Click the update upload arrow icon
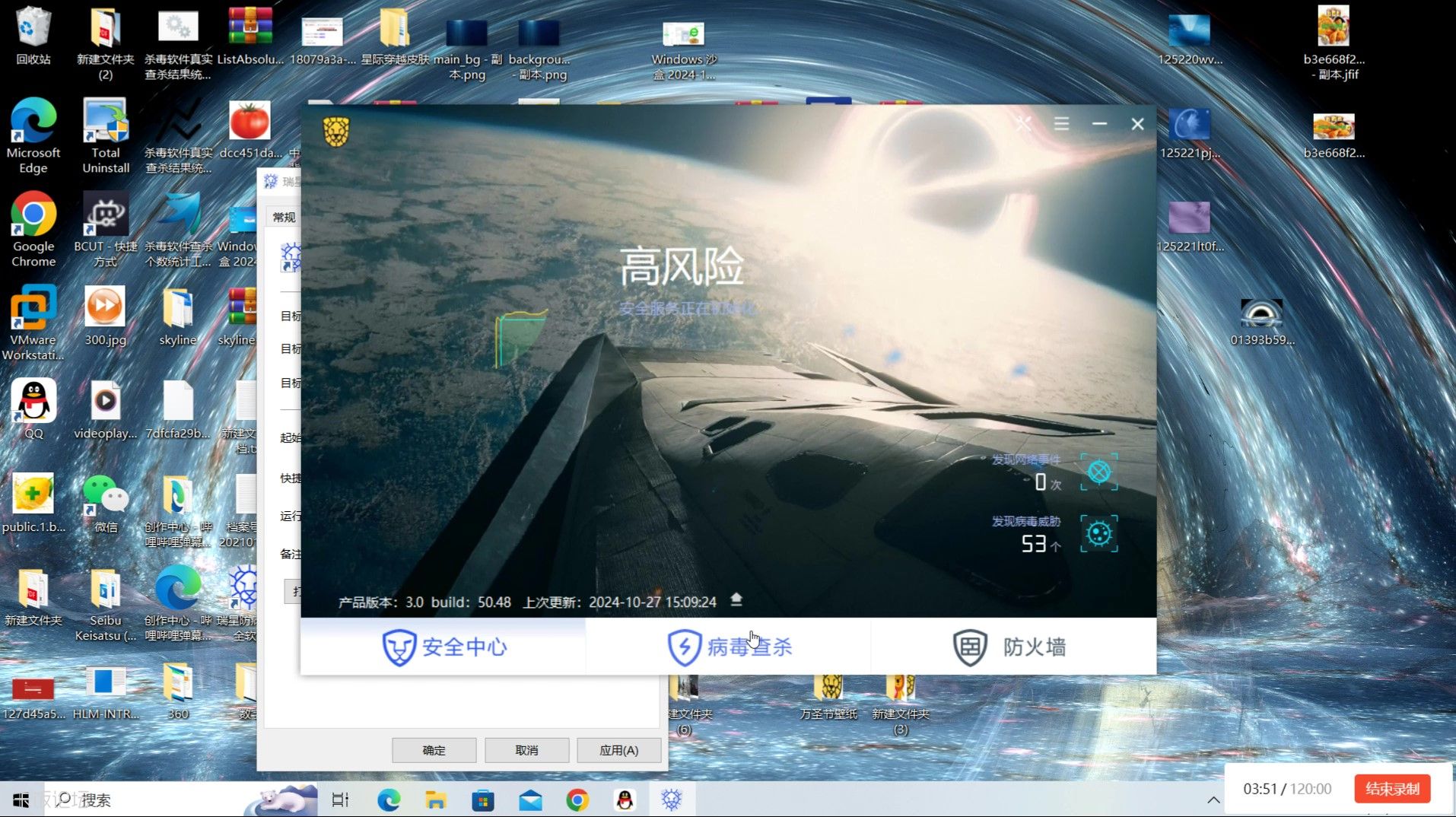This screenshot has height=817, width=1456. pos(736,600)
